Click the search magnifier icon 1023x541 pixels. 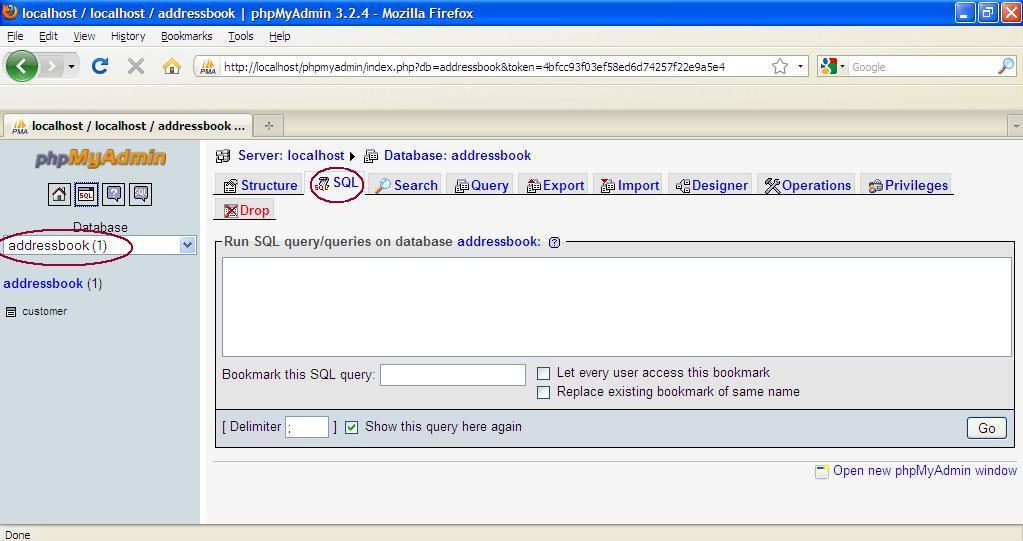coord(1006,66)
